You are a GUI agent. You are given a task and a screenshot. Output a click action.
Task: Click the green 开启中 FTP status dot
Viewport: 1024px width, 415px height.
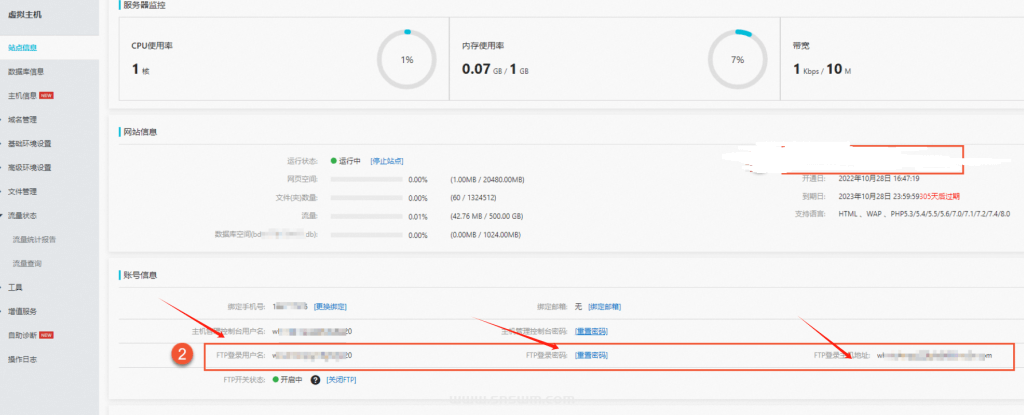point(276,380)
